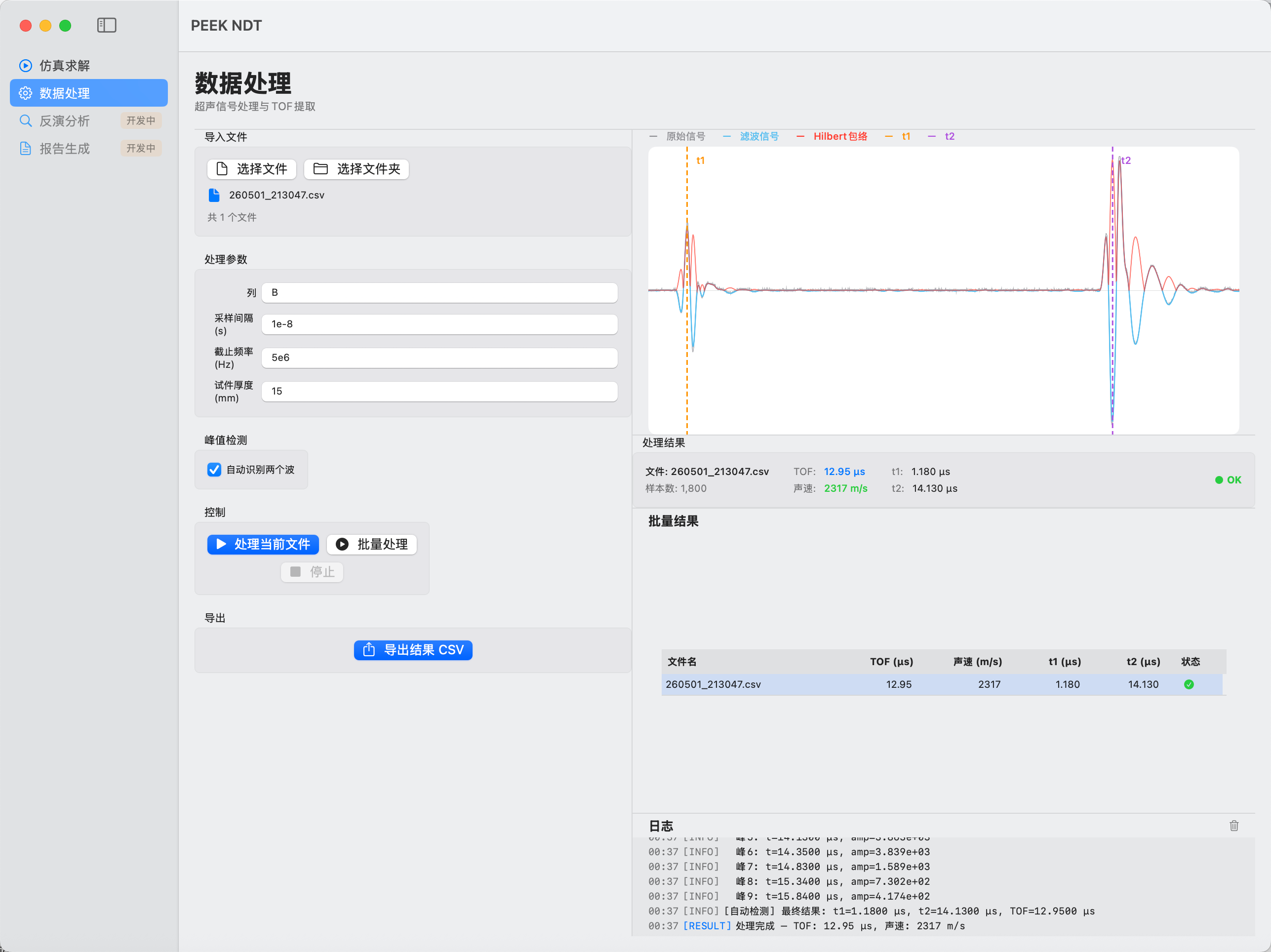The image size is (1271, 952).
Task: Toggle the Hilbert包络 legend entry
Action: (832, 136)
